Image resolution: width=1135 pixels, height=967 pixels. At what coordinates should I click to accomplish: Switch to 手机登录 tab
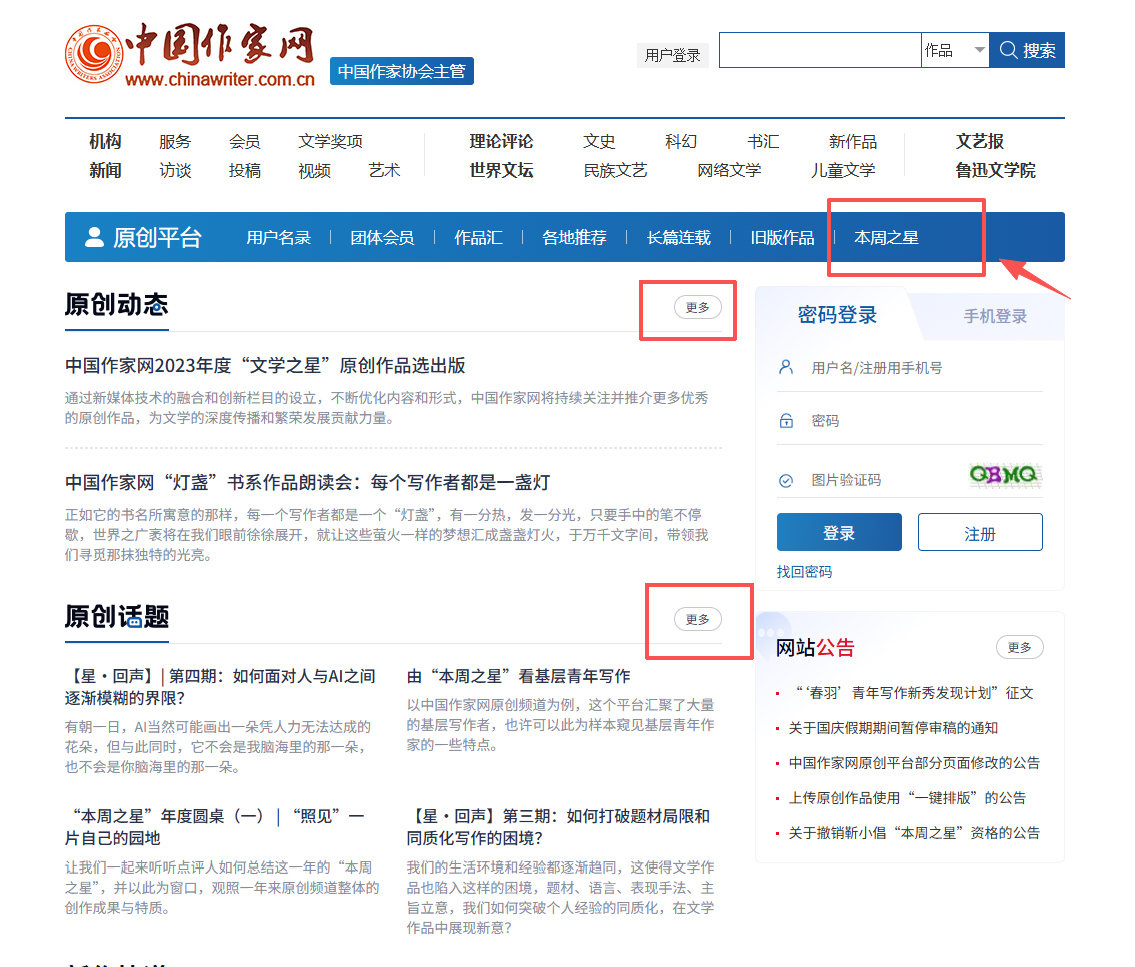point(994,316)
